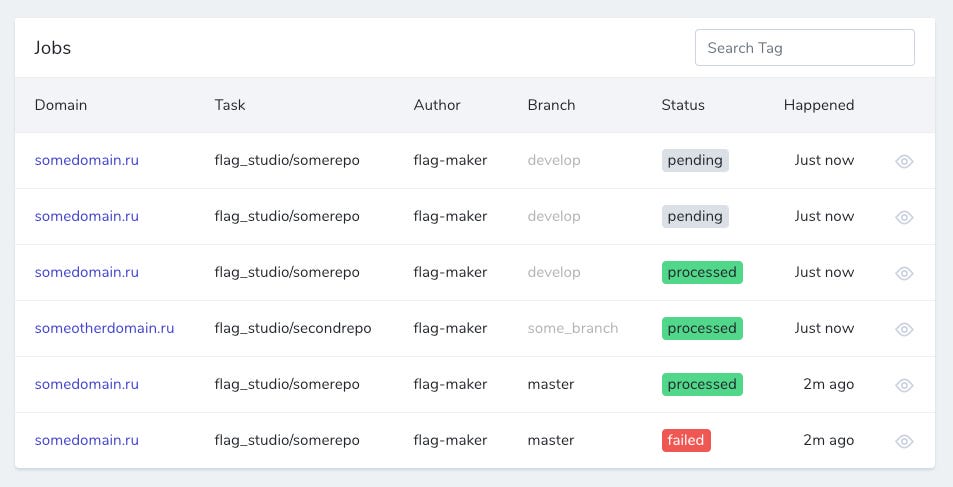View details of second pending job
The height and width of the screenshot is (487, 953).
(904, 217)
